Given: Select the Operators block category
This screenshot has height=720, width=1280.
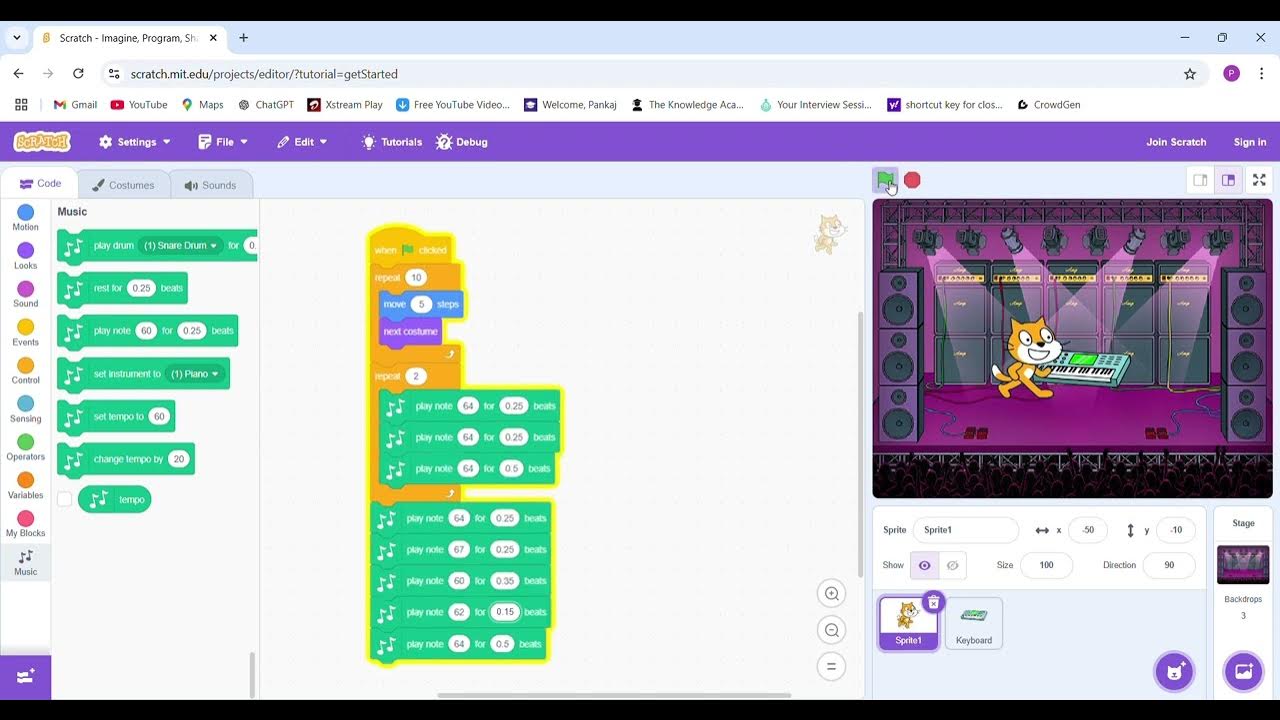Looking at the screenshot, I should pyautogui.click(x=26, y=447).
